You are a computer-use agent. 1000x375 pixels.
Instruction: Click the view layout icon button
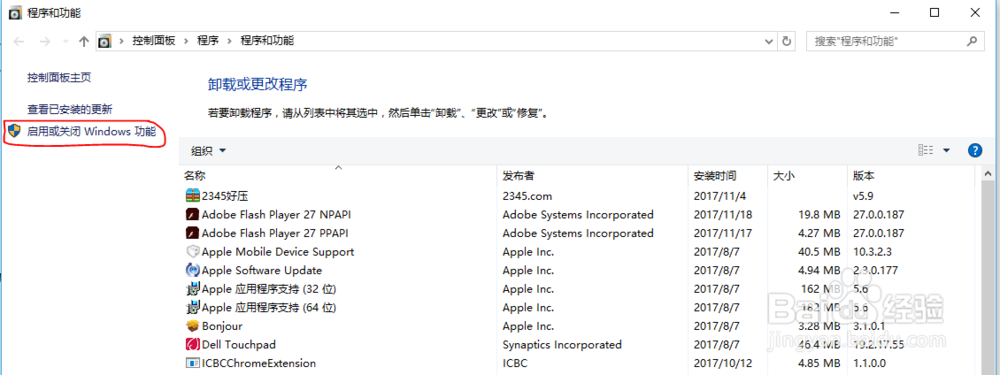[925, 151]
